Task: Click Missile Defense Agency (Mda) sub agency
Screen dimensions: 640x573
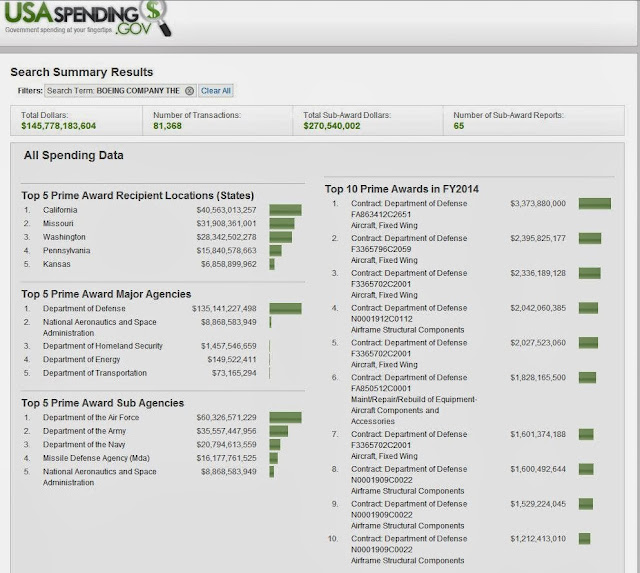Action: coord(96,458)
